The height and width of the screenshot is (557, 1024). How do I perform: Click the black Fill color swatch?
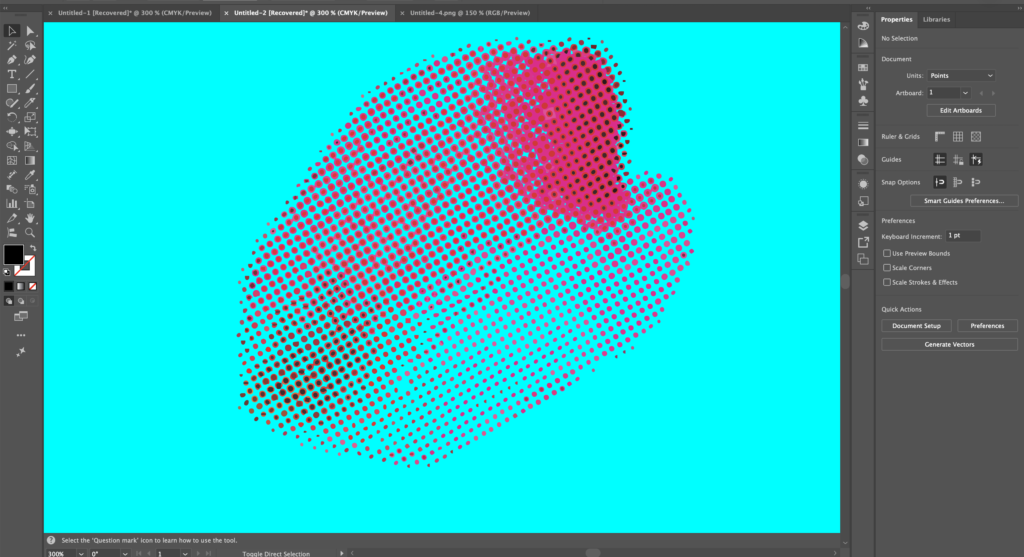point(13,254)
